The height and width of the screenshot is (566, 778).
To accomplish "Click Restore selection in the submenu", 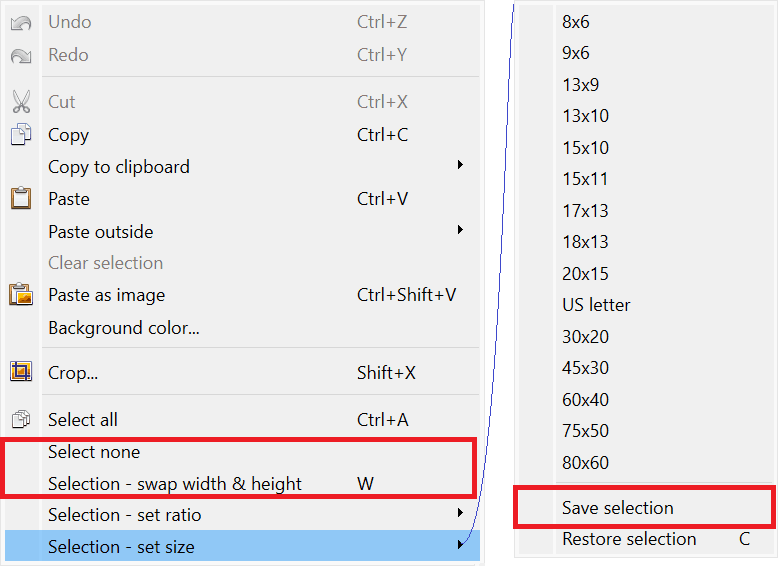I will [x=629, y=539].
